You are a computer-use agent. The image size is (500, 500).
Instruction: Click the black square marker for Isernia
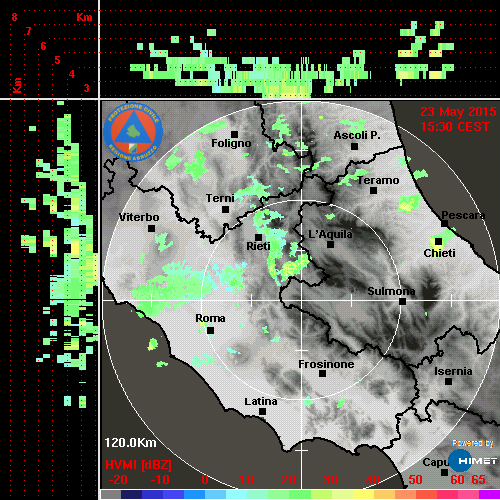click(x=448, y=381)
